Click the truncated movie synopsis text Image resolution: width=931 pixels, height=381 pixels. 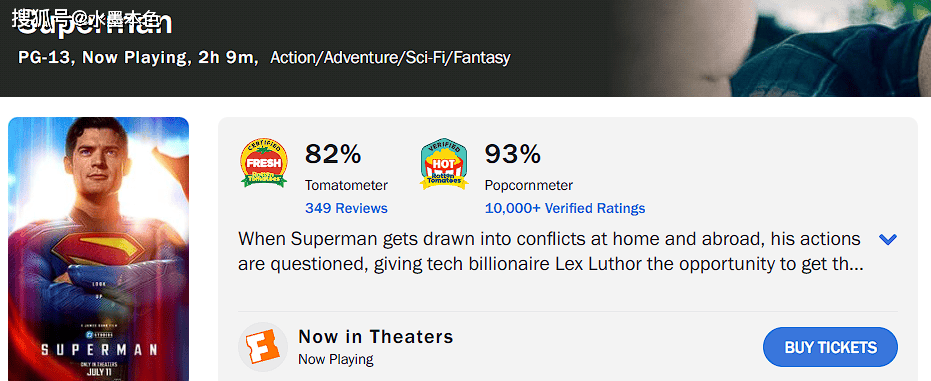550,252
